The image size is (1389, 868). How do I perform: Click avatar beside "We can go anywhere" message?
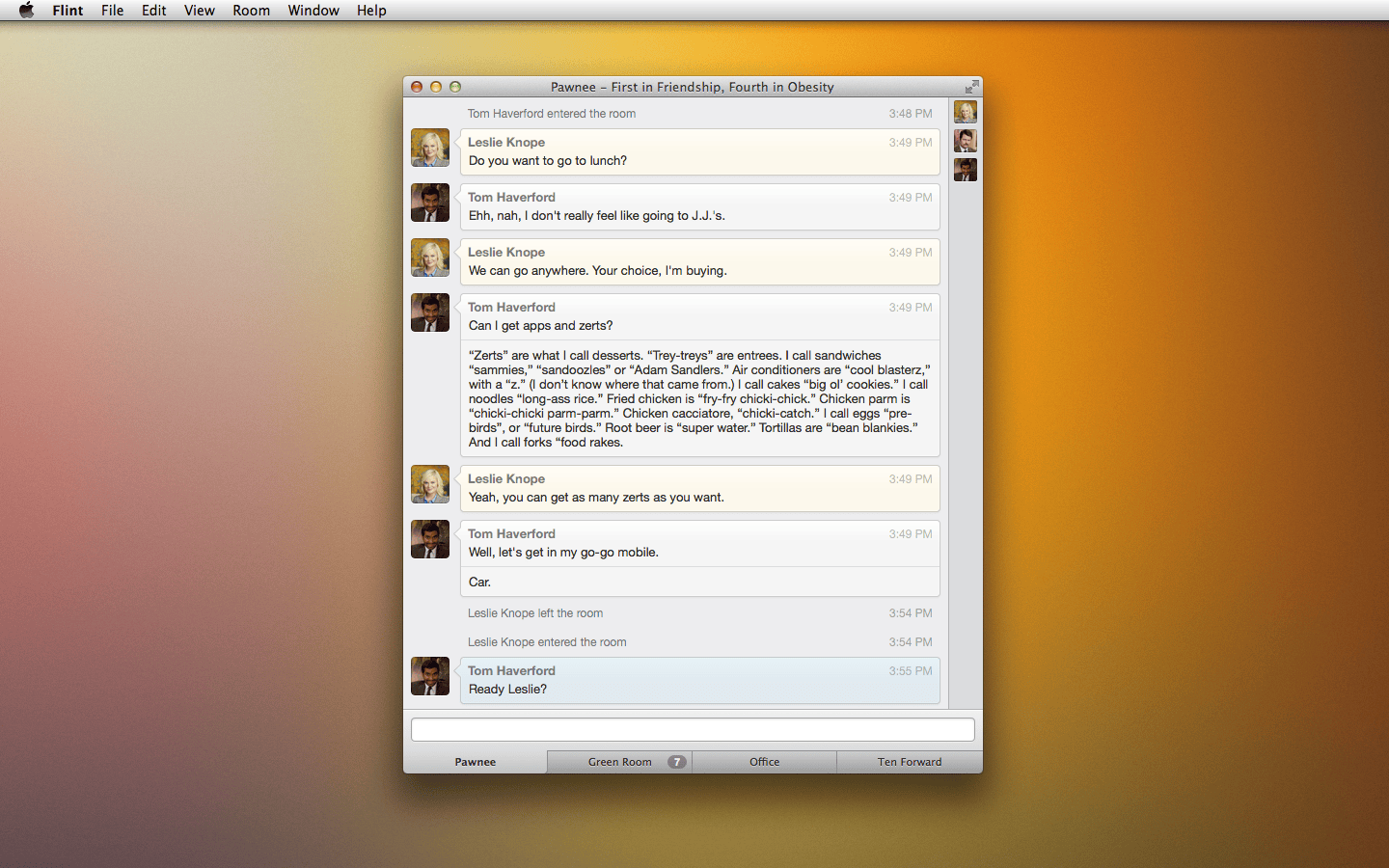point(430,258)
